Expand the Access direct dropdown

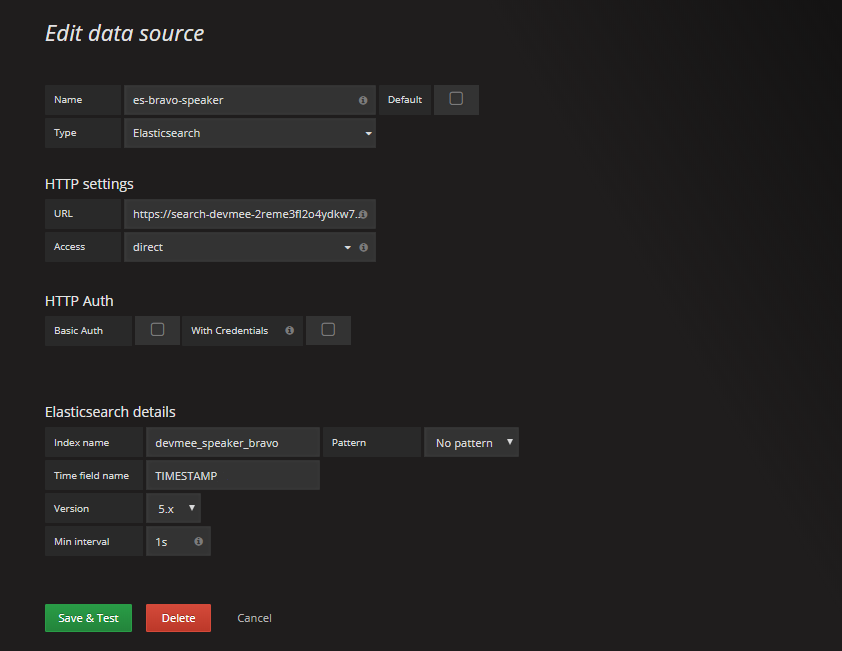tap(238, 247)
